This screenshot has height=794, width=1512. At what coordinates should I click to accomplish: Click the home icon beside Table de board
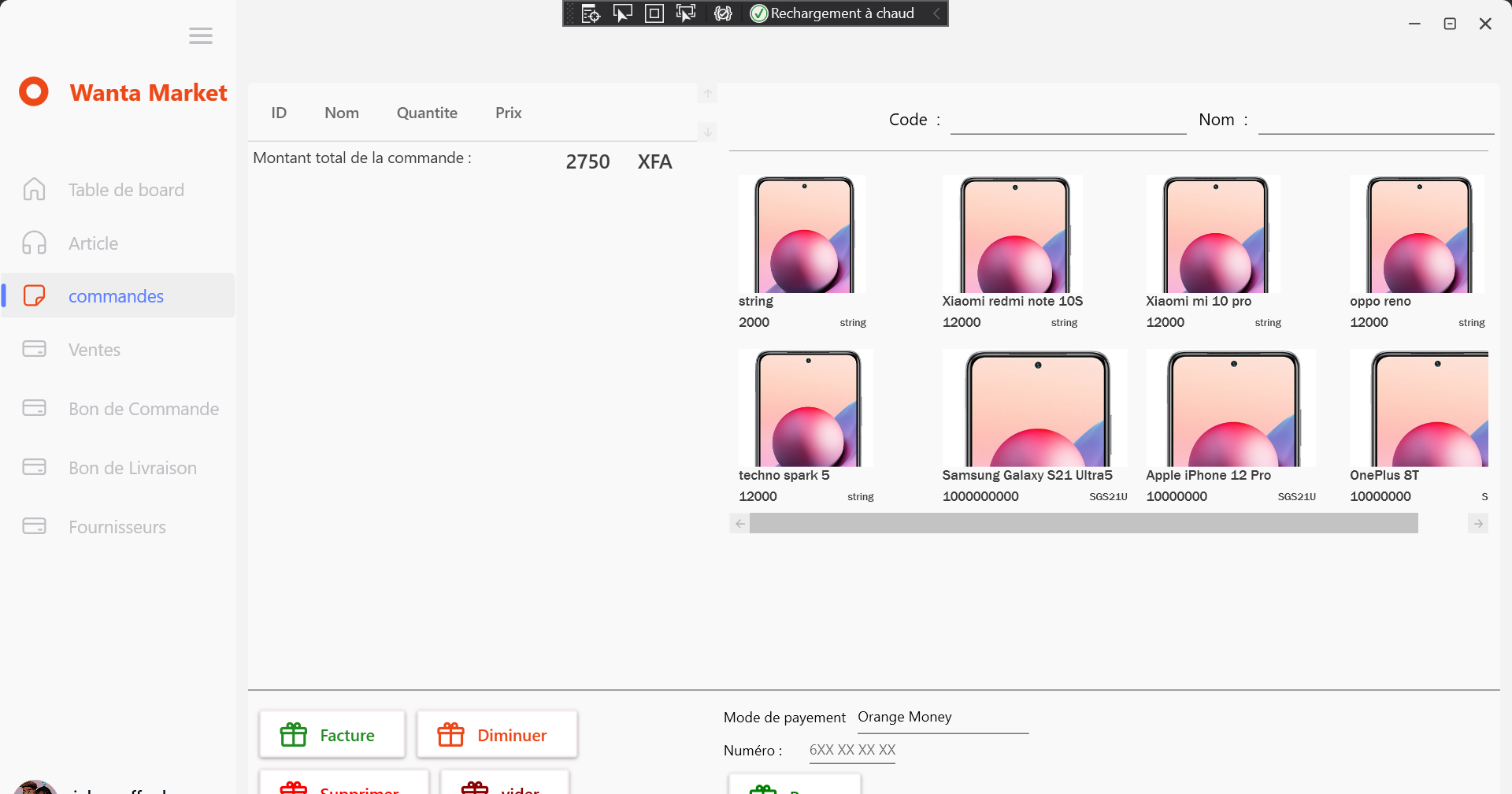[x=34, y=189]
